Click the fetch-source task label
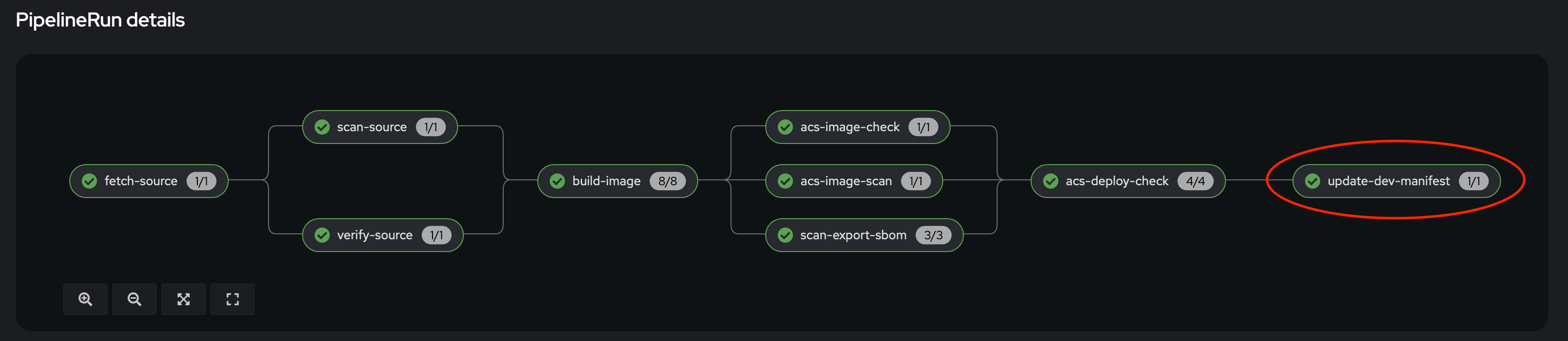Image resolution: width=1568 pixels, height=341 pixels. pyautogui.click(x=141, y=181)
